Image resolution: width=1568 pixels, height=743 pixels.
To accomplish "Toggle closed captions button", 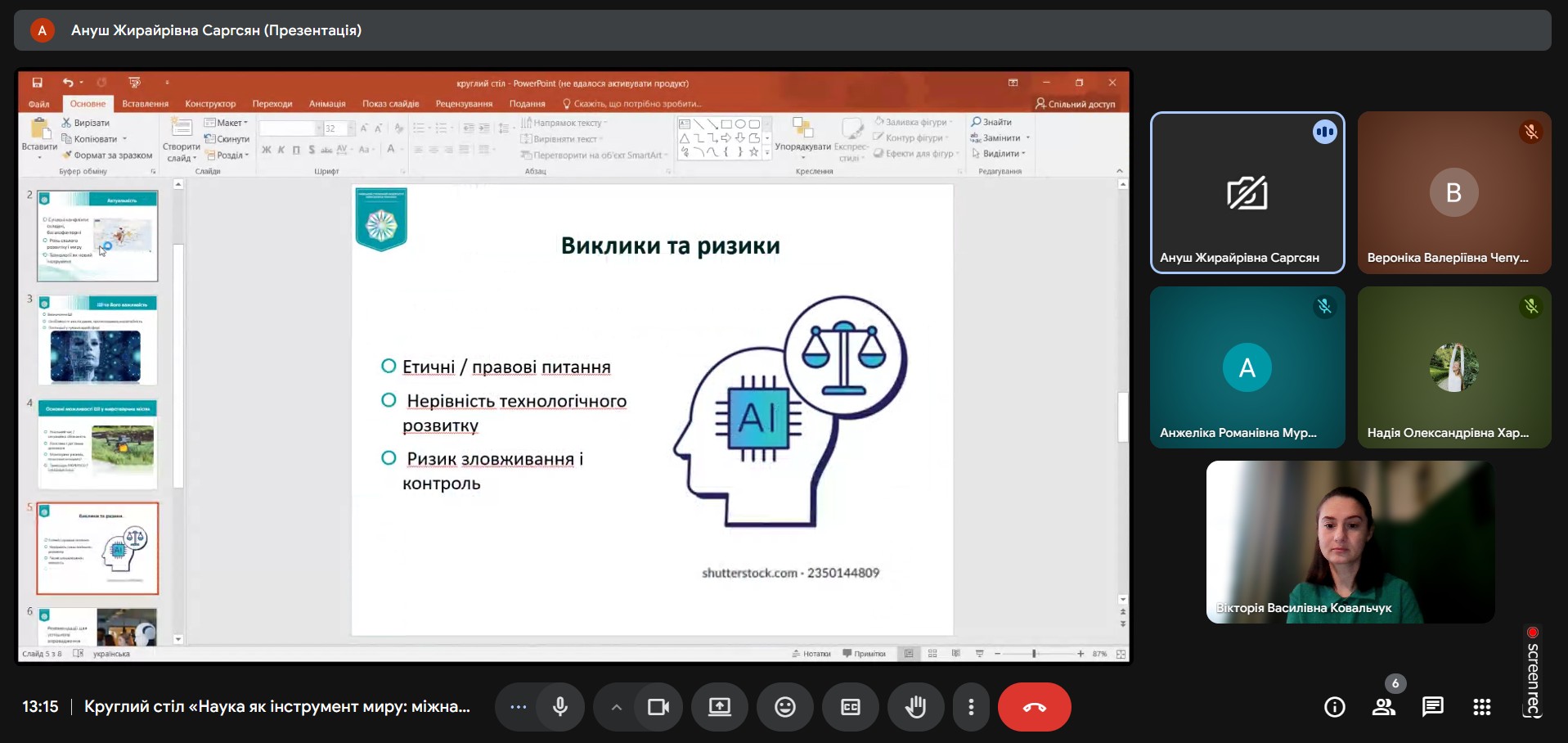I will click(x=850, y=707).
